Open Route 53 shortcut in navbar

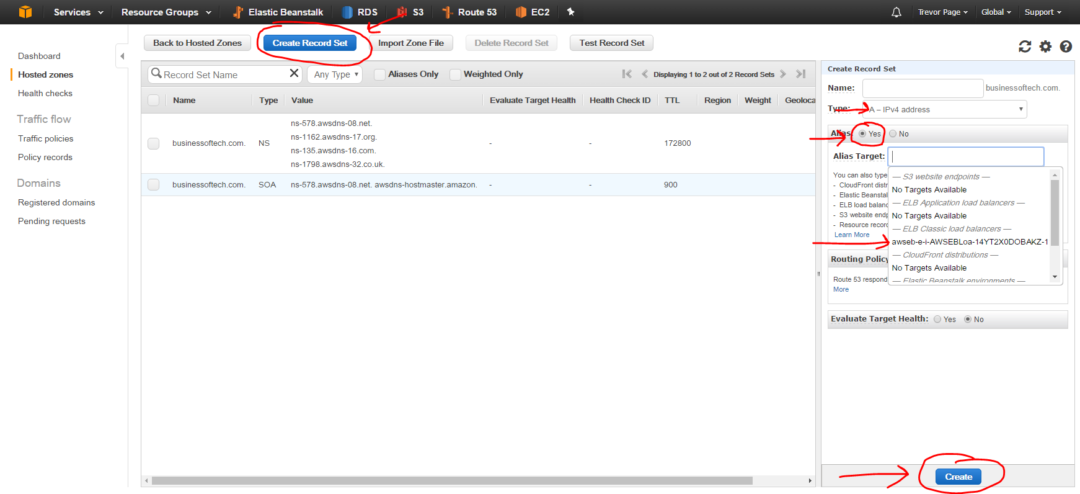475,12
